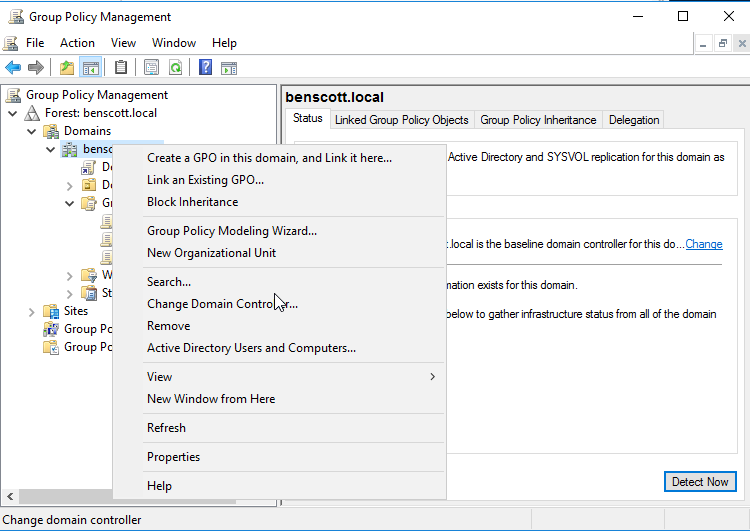Click the Domains folder icon in the tree
Image resolution: width=750 pixels, height=531 pixels.
(x=51, y=131)
